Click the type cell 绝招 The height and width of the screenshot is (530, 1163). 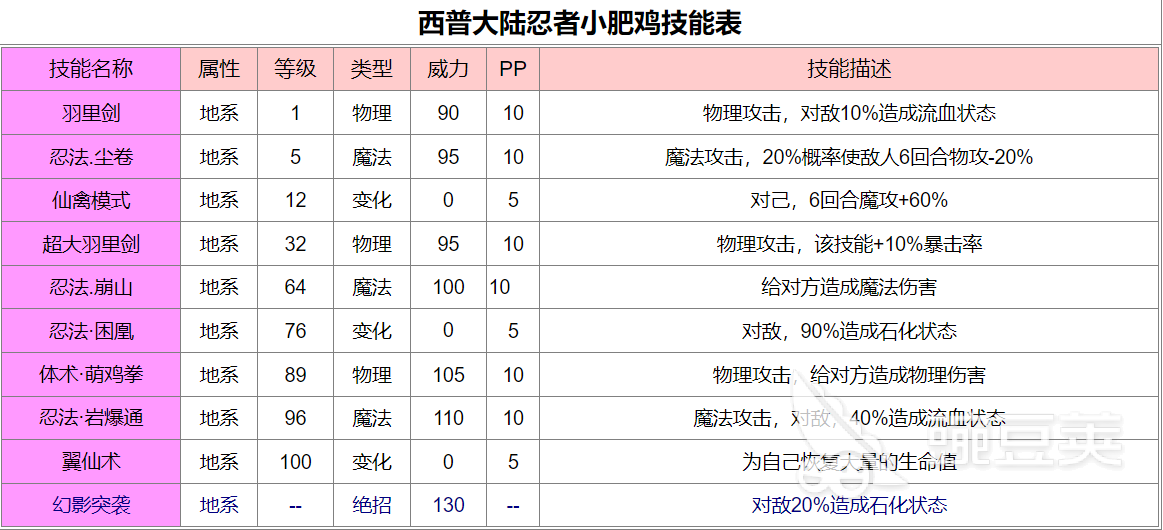(x=372, y=506)
